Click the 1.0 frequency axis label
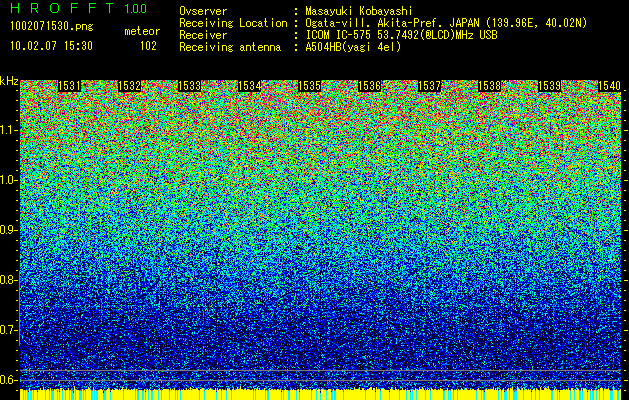 [x=9, y=181]
